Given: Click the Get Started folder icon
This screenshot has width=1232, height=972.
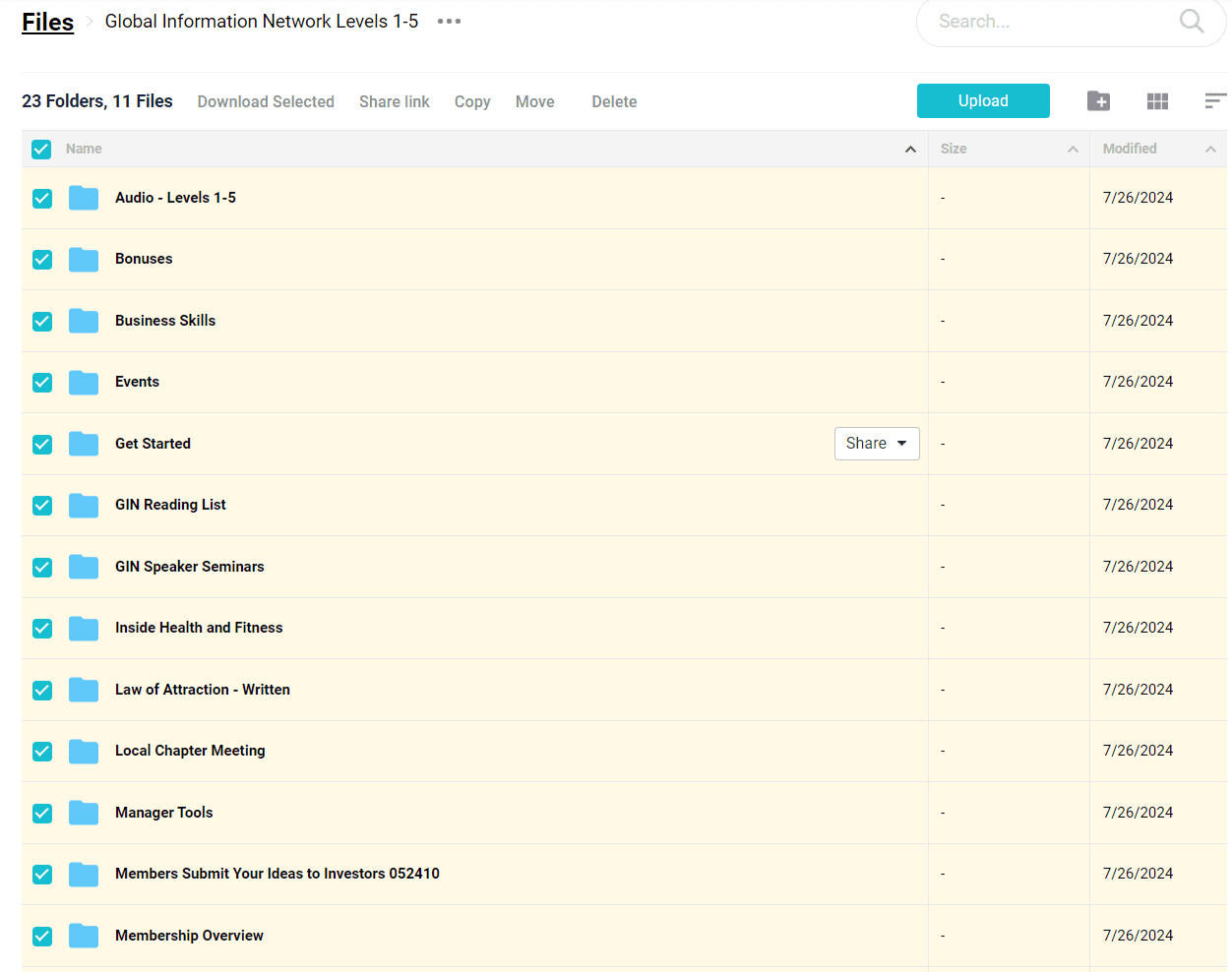Looking at the screenshot, I should (x=84, y=444).
